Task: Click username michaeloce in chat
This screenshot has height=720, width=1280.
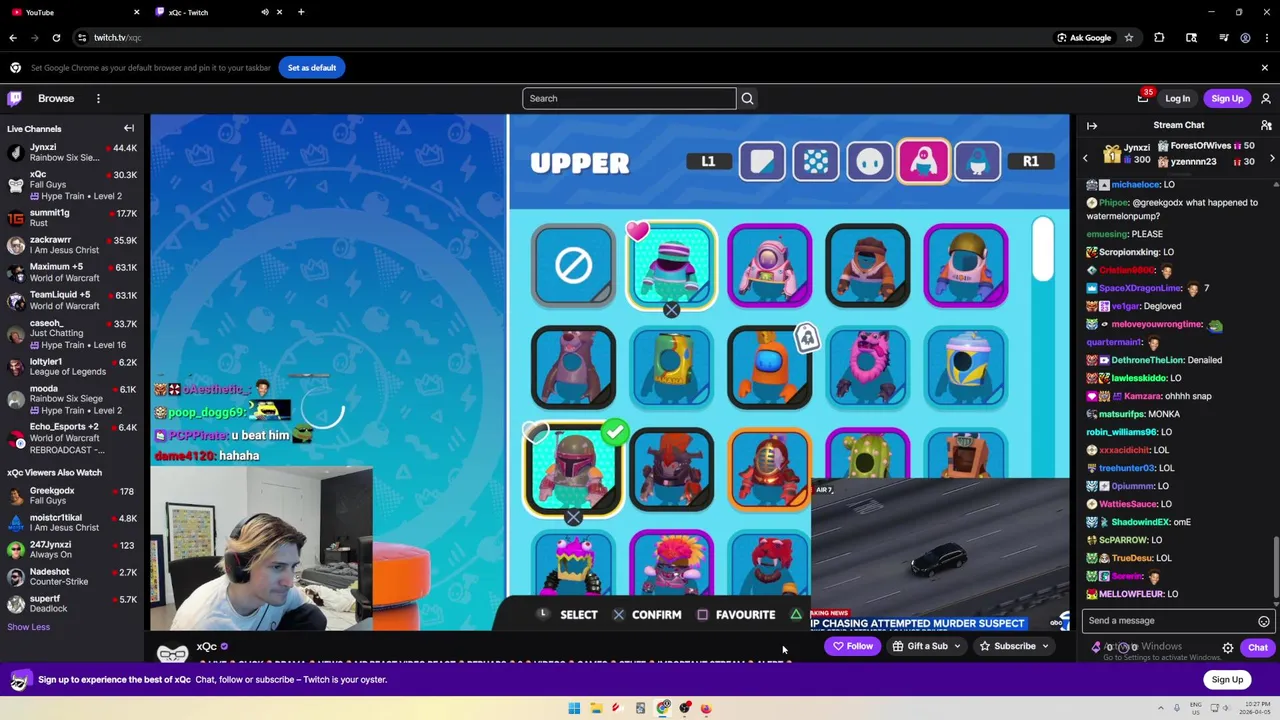Action: click(1135, 185)
